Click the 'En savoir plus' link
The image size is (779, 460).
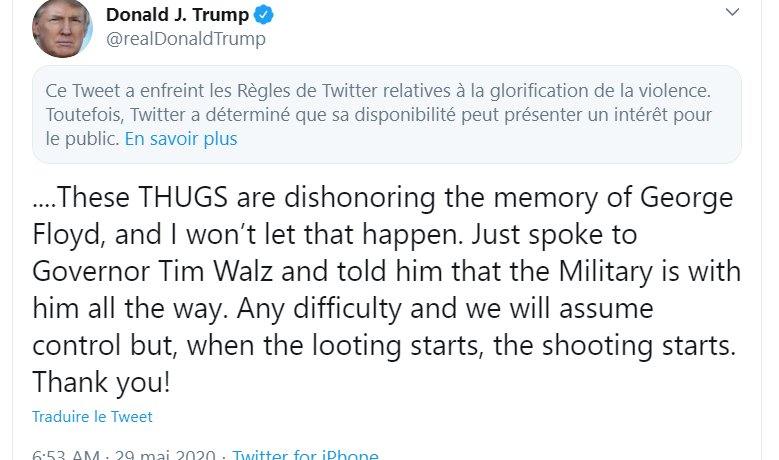click(x=181, y=139)
